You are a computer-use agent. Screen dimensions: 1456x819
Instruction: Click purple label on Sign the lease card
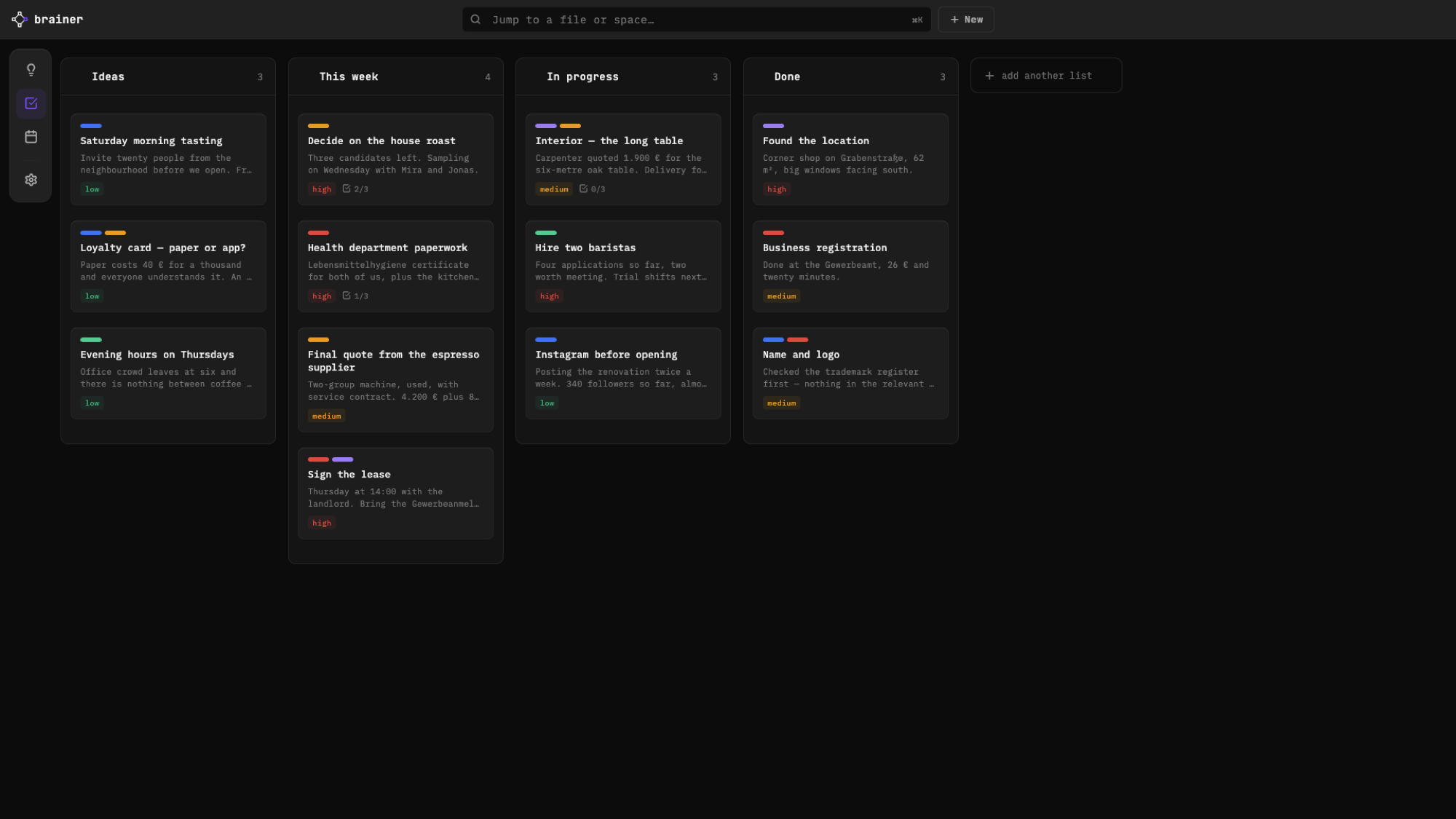coord(343,459)
